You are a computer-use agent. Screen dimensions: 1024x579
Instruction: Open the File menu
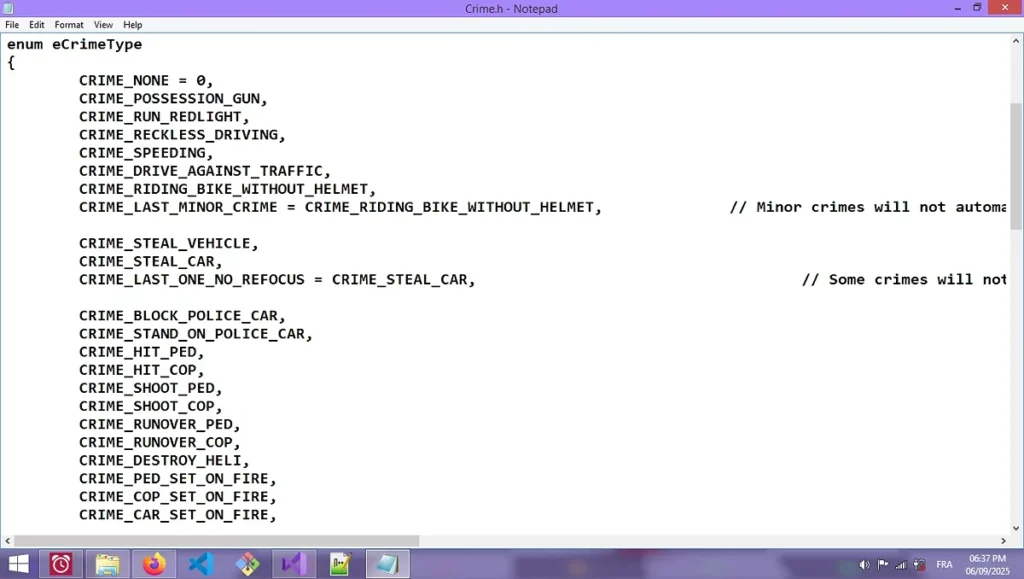[12, 25]
